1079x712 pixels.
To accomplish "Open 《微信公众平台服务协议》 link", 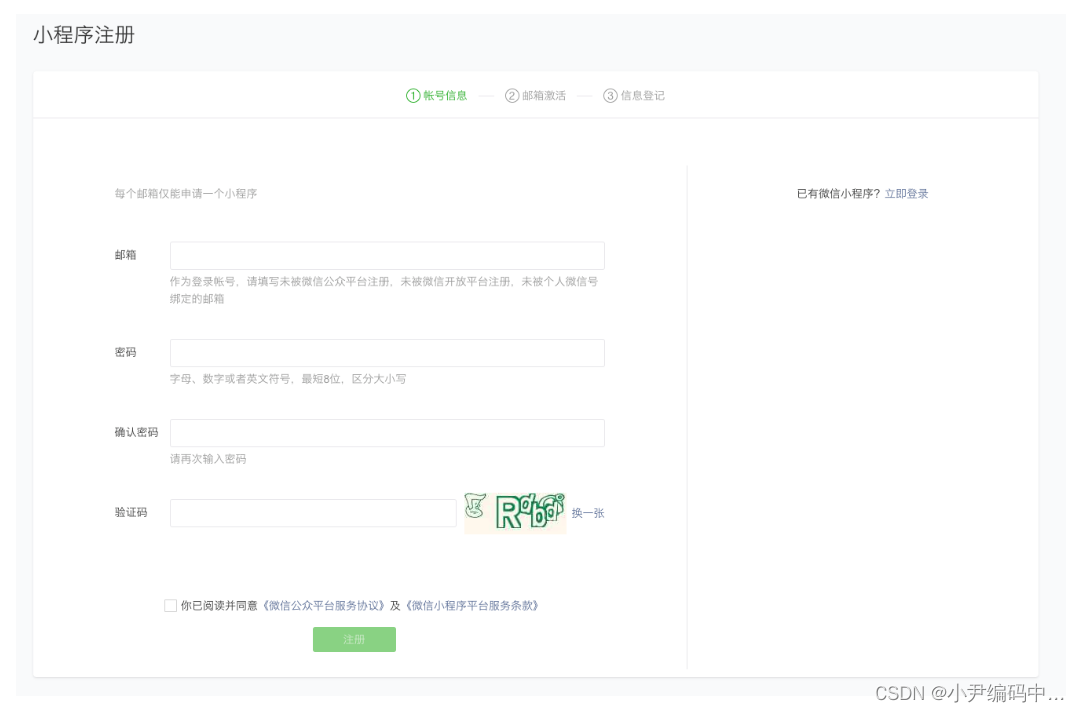I will (x=323, y=605).
